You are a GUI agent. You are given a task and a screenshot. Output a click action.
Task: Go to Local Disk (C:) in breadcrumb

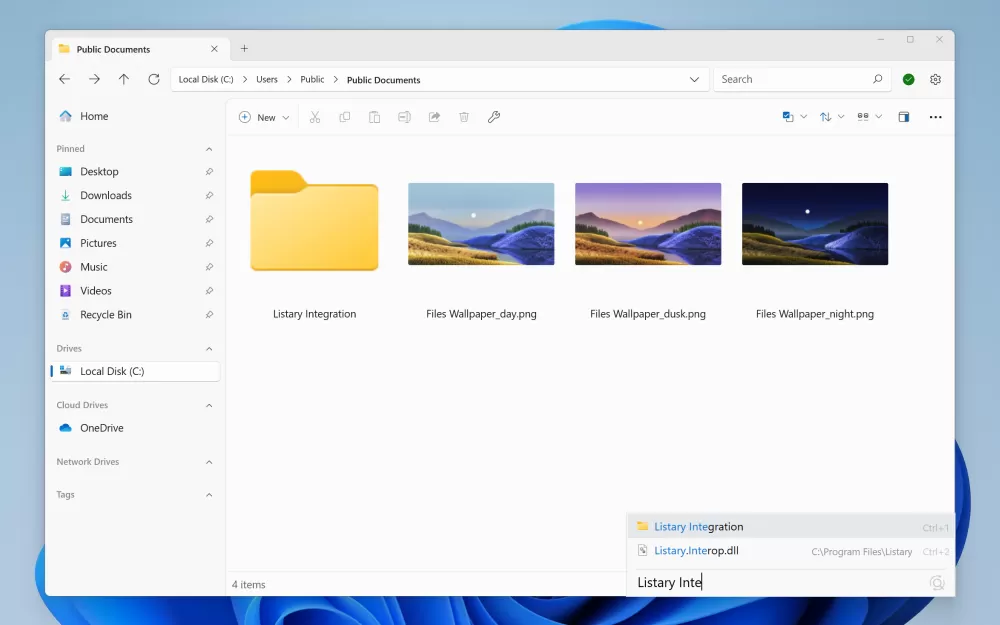pyautogui.click(x=206, y=80)
